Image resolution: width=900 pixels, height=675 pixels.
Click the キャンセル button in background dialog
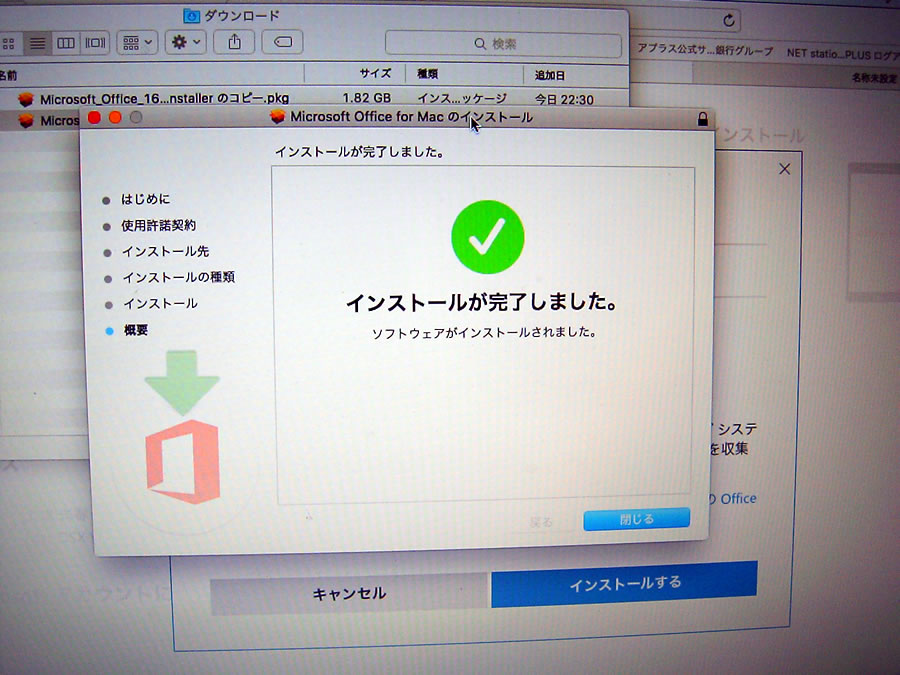tap(349, 593)
